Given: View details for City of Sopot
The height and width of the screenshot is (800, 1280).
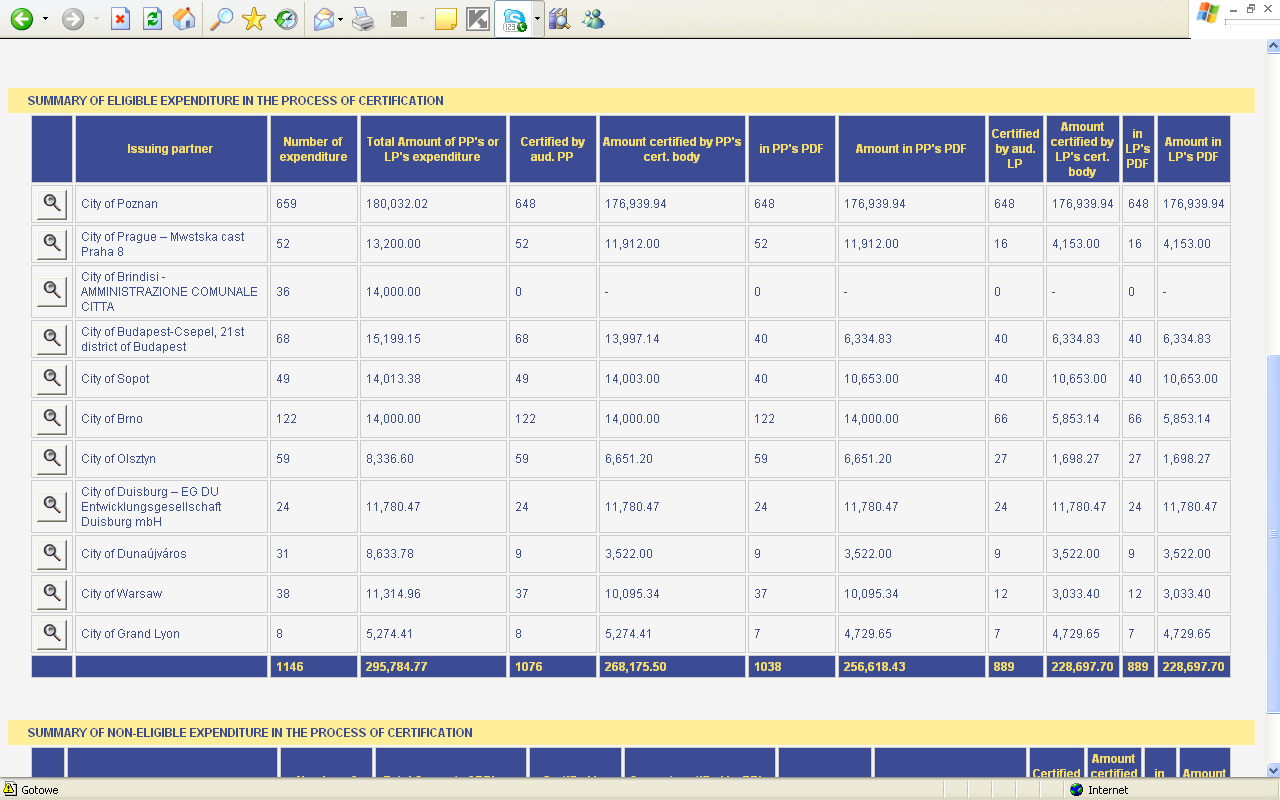Looking at the screenshot, I should [x=51, y=377].
